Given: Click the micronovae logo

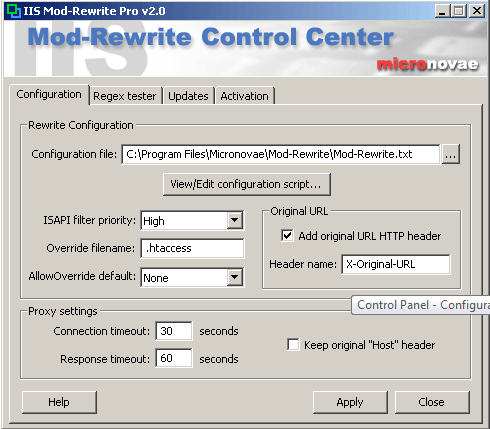Looking at the screenshot, I should 428,64.
